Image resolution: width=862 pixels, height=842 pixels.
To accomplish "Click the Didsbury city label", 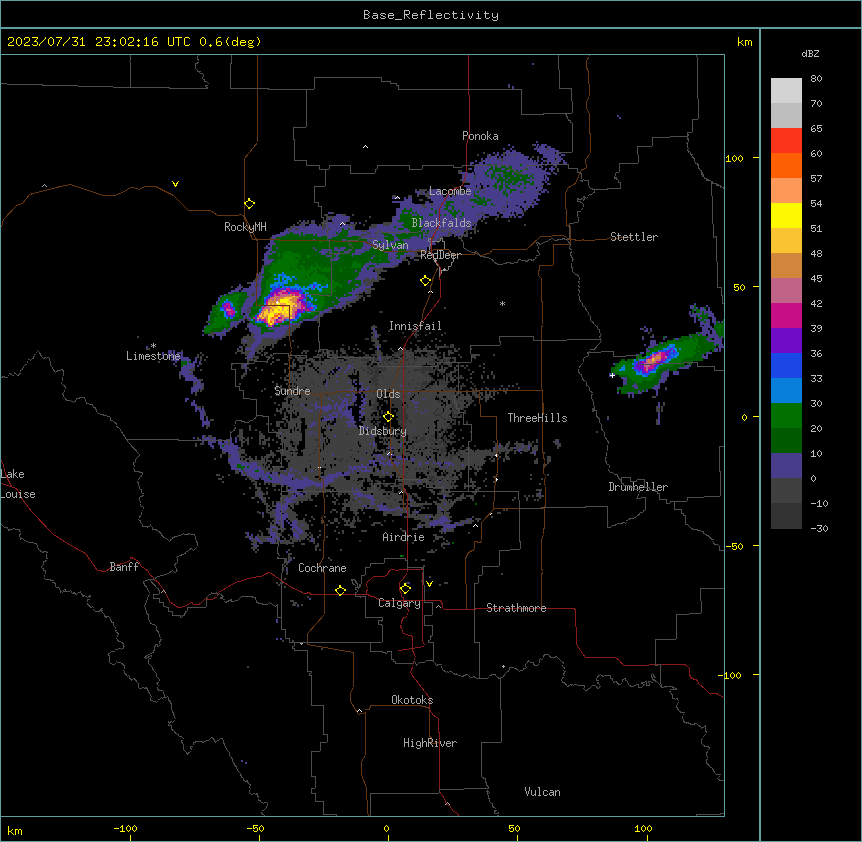I will tap(383, 431).
